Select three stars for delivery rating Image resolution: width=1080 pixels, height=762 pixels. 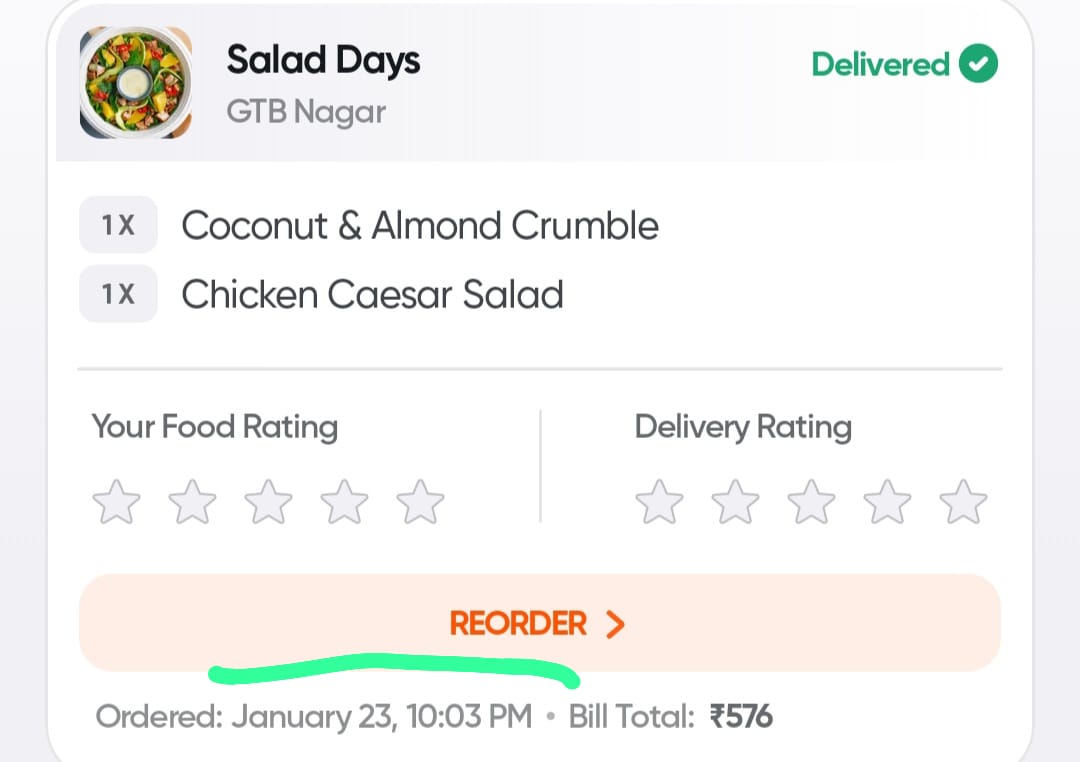coord(811,502)
